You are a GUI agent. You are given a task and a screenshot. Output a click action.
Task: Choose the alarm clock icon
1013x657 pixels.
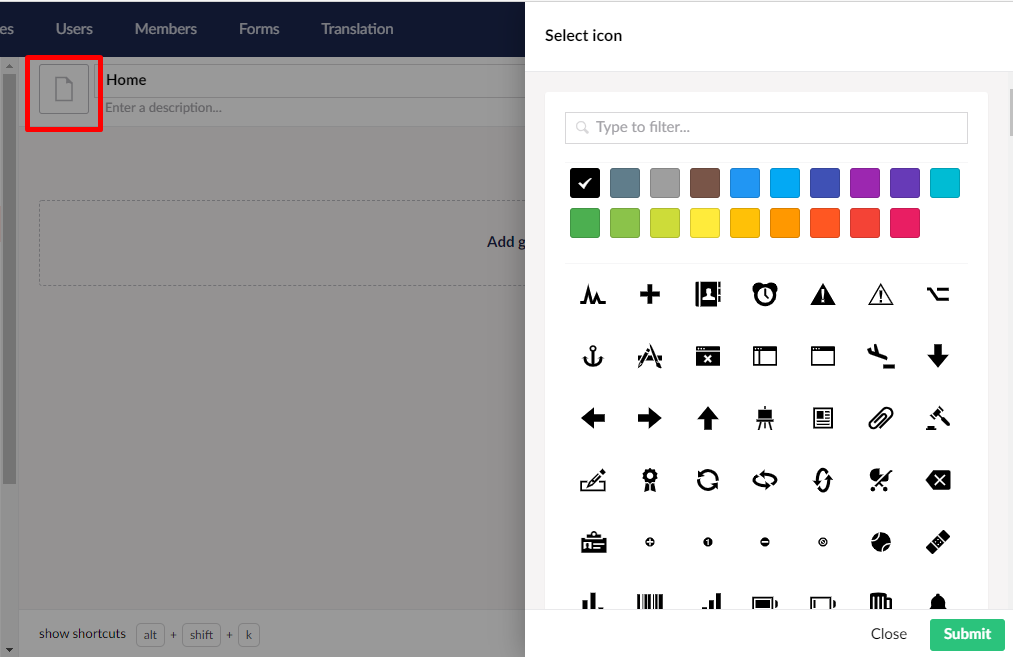tap(764, 294)
